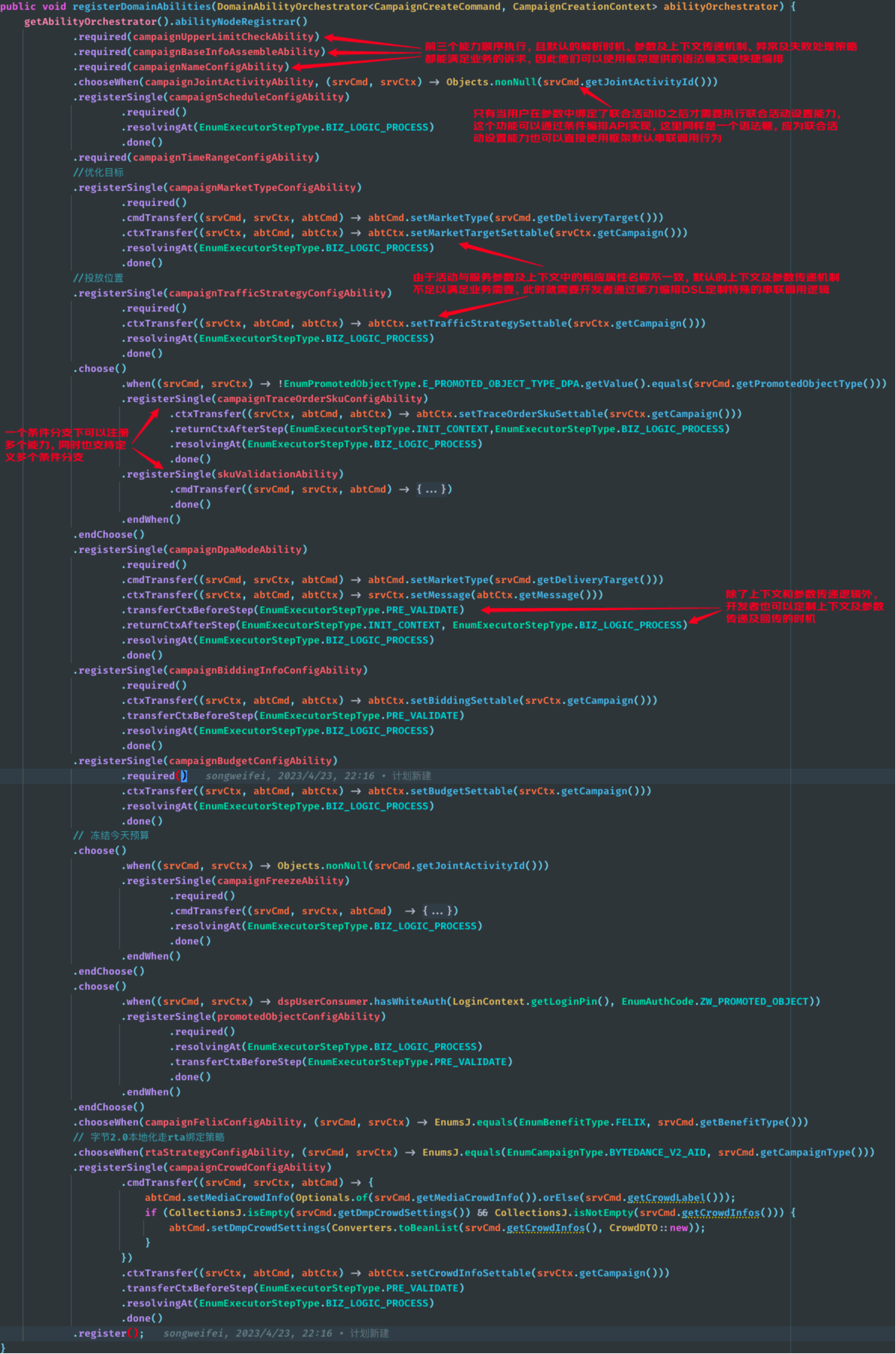Click campaignFelixConfigAbility argument
Screen dimensions: 896x1354
(x=223, y=1122)
